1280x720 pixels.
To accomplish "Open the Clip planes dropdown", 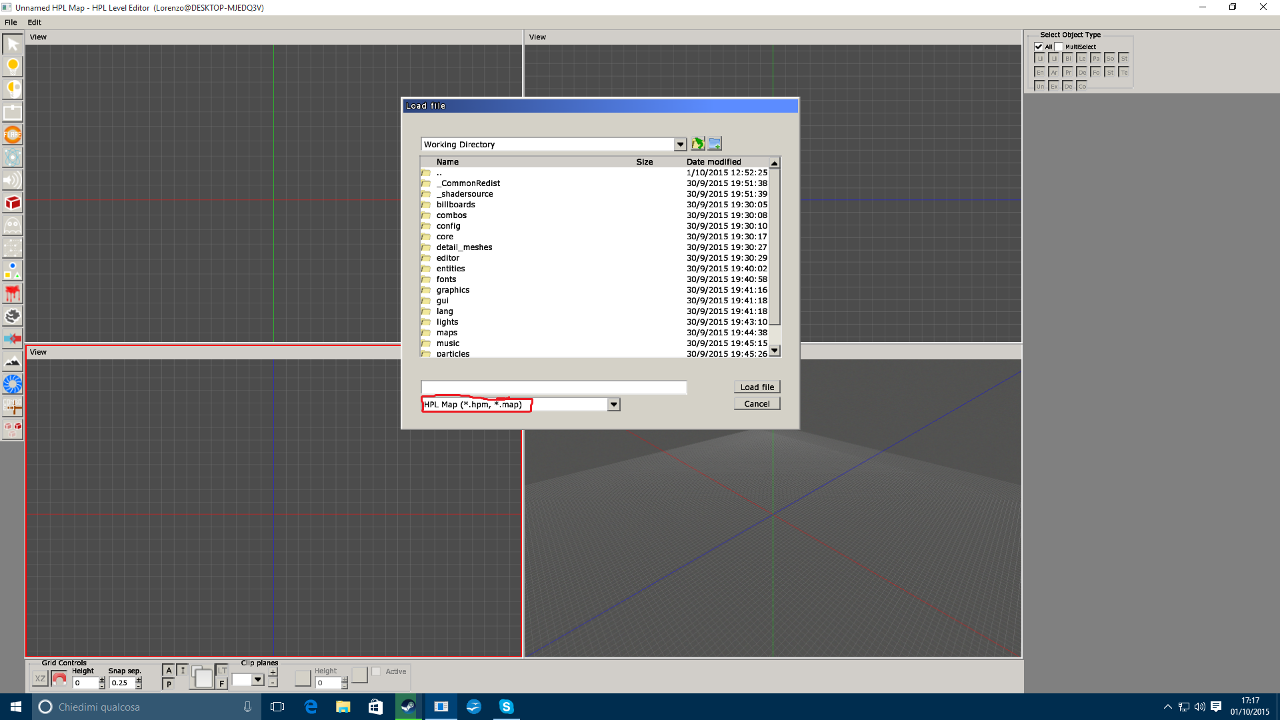I will pyautogui.click(x=257, y=680).
